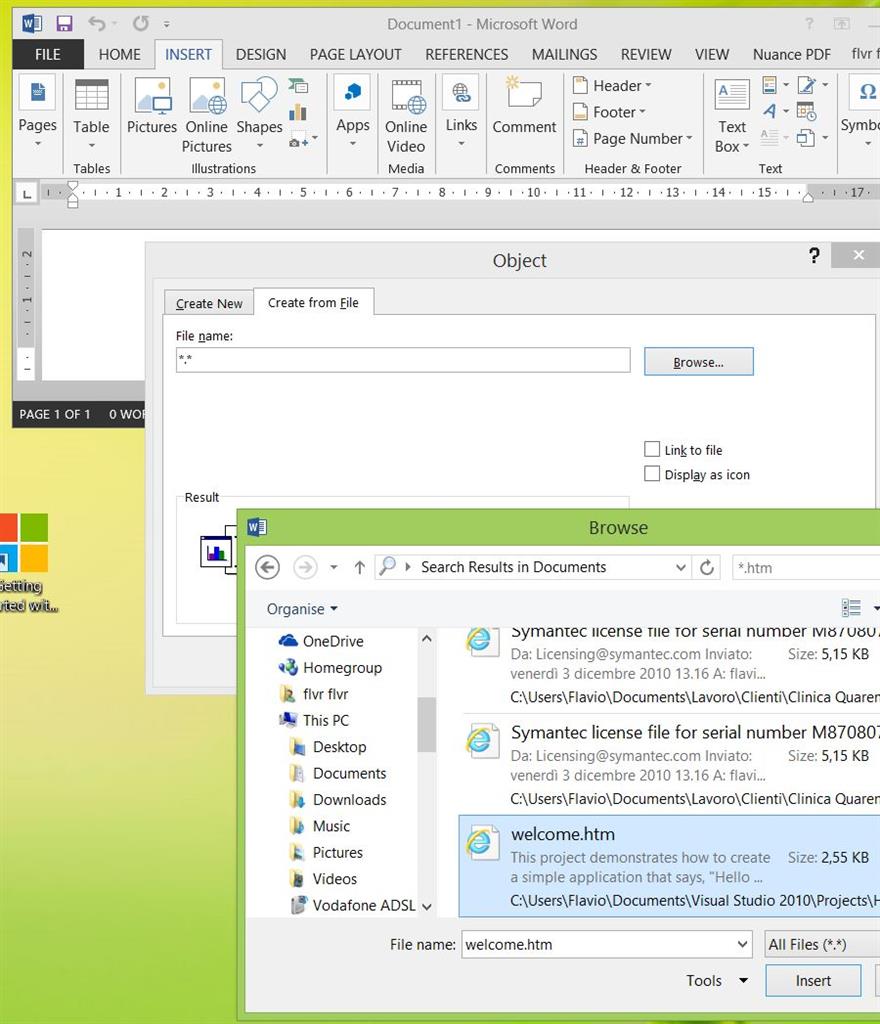
Task: Insert Pictures from the Illustrations group
Action: pyautogui.click(x=152, y=108)
